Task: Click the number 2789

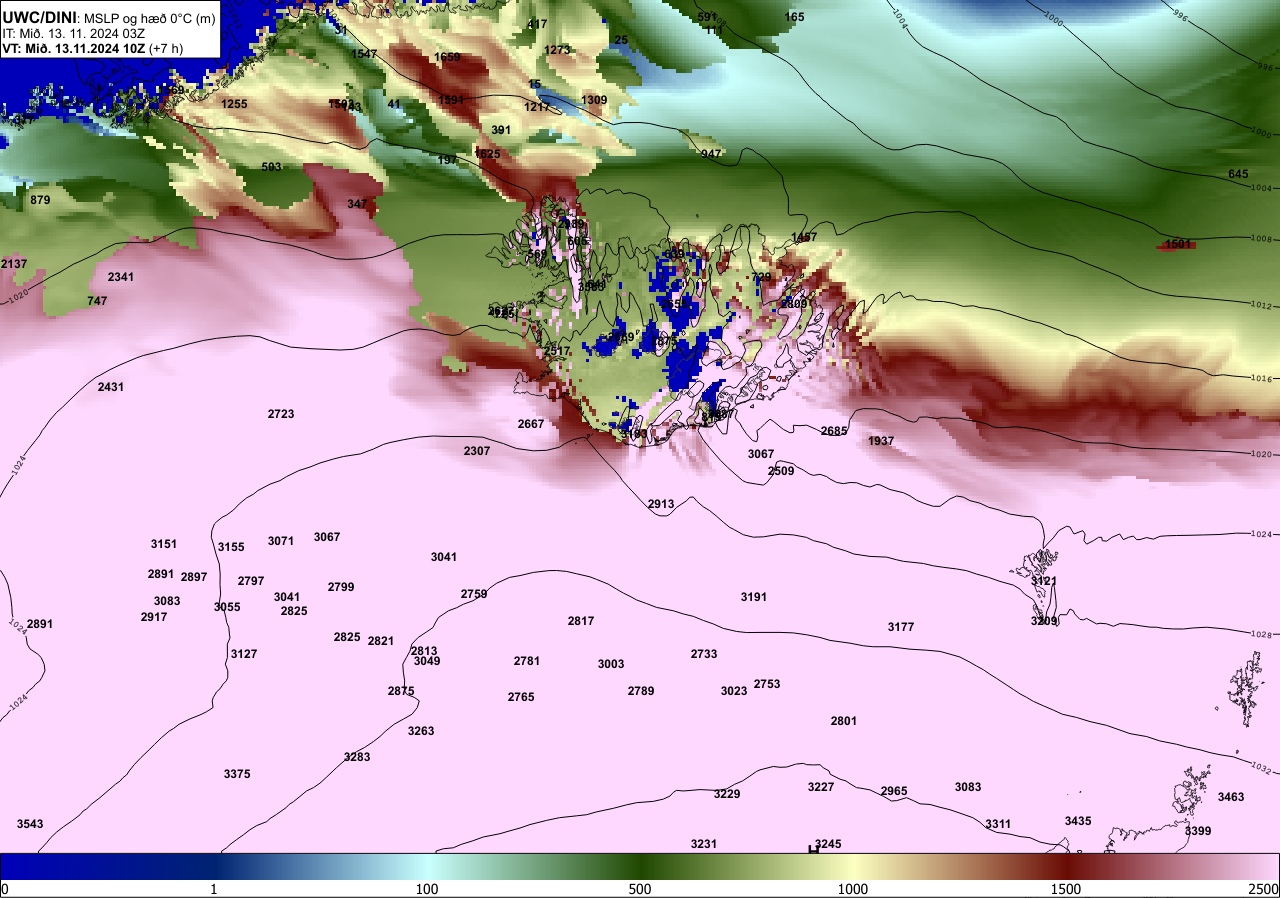Action: pos(641,691)
